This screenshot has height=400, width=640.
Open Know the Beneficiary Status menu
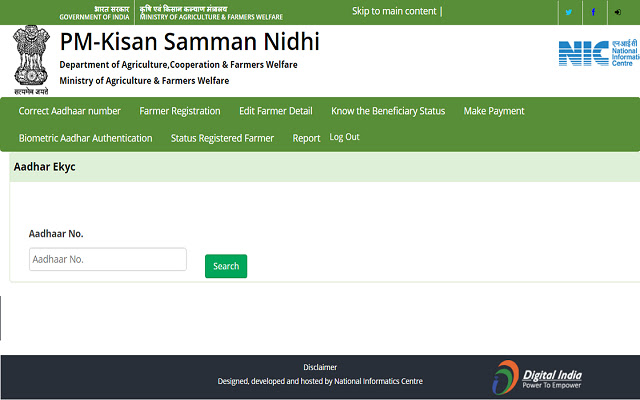pyautogui.click(x=388, y=111)
